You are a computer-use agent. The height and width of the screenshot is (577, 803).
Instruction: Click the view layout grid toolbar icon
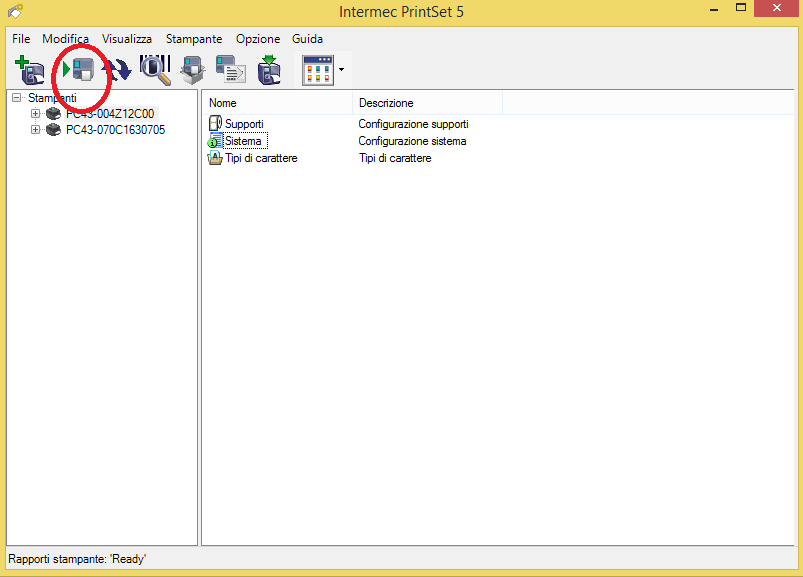pos(318,70)
